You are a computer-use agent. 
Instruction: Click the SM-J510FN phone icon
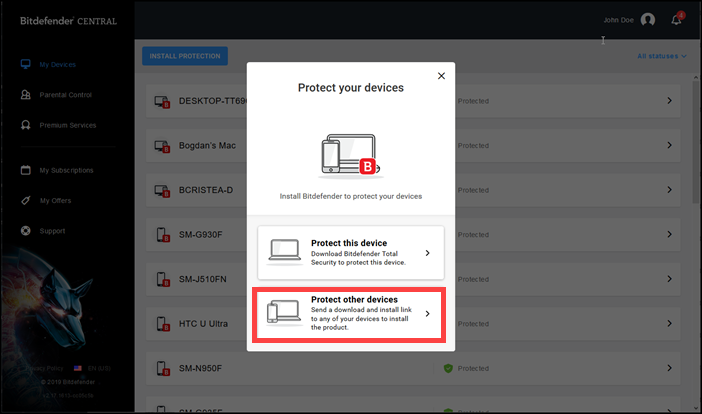(x=163, y=280)
